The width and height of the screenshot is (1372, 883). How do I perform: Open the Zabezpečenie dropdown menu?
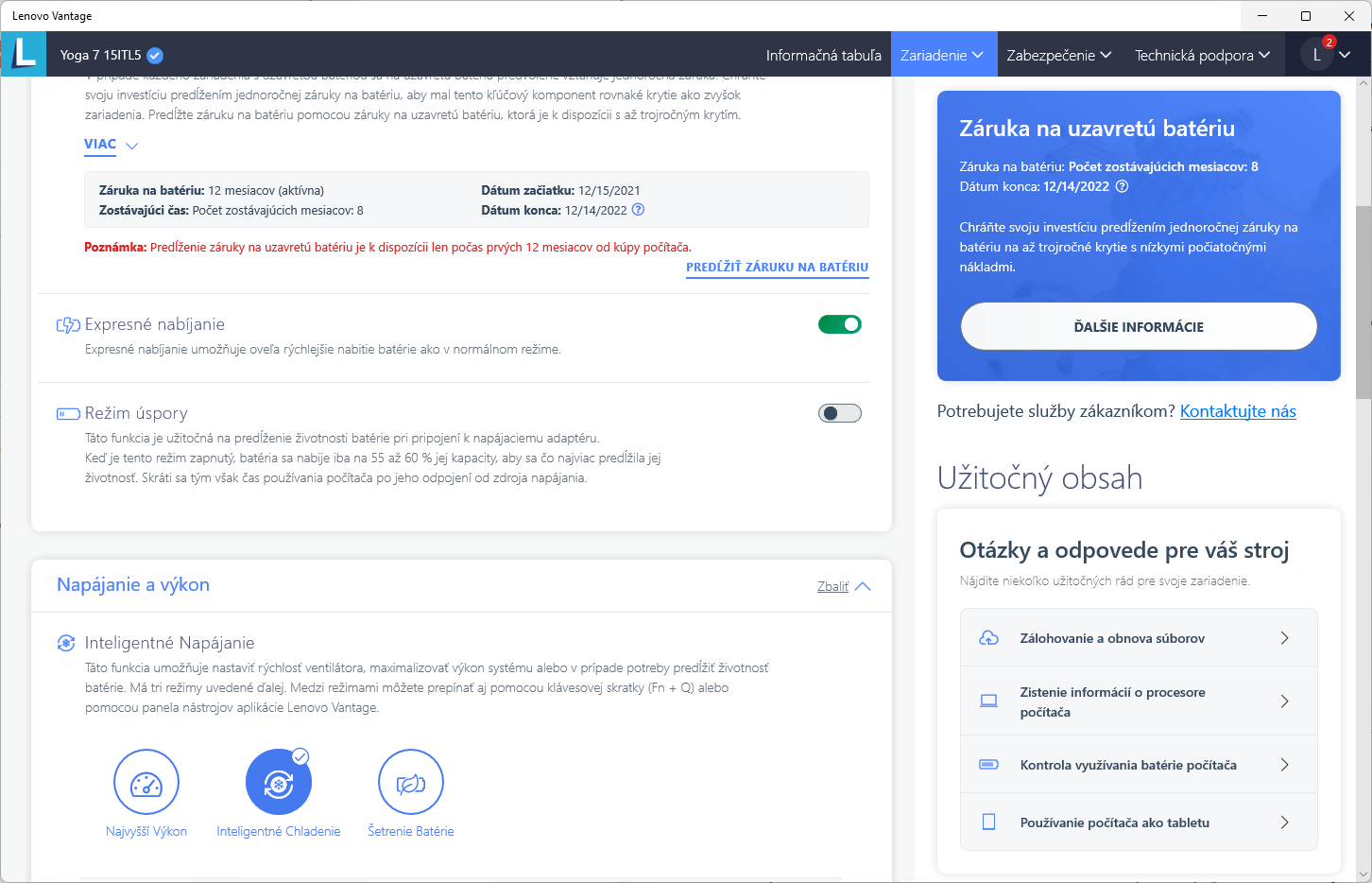point(1058,55)
